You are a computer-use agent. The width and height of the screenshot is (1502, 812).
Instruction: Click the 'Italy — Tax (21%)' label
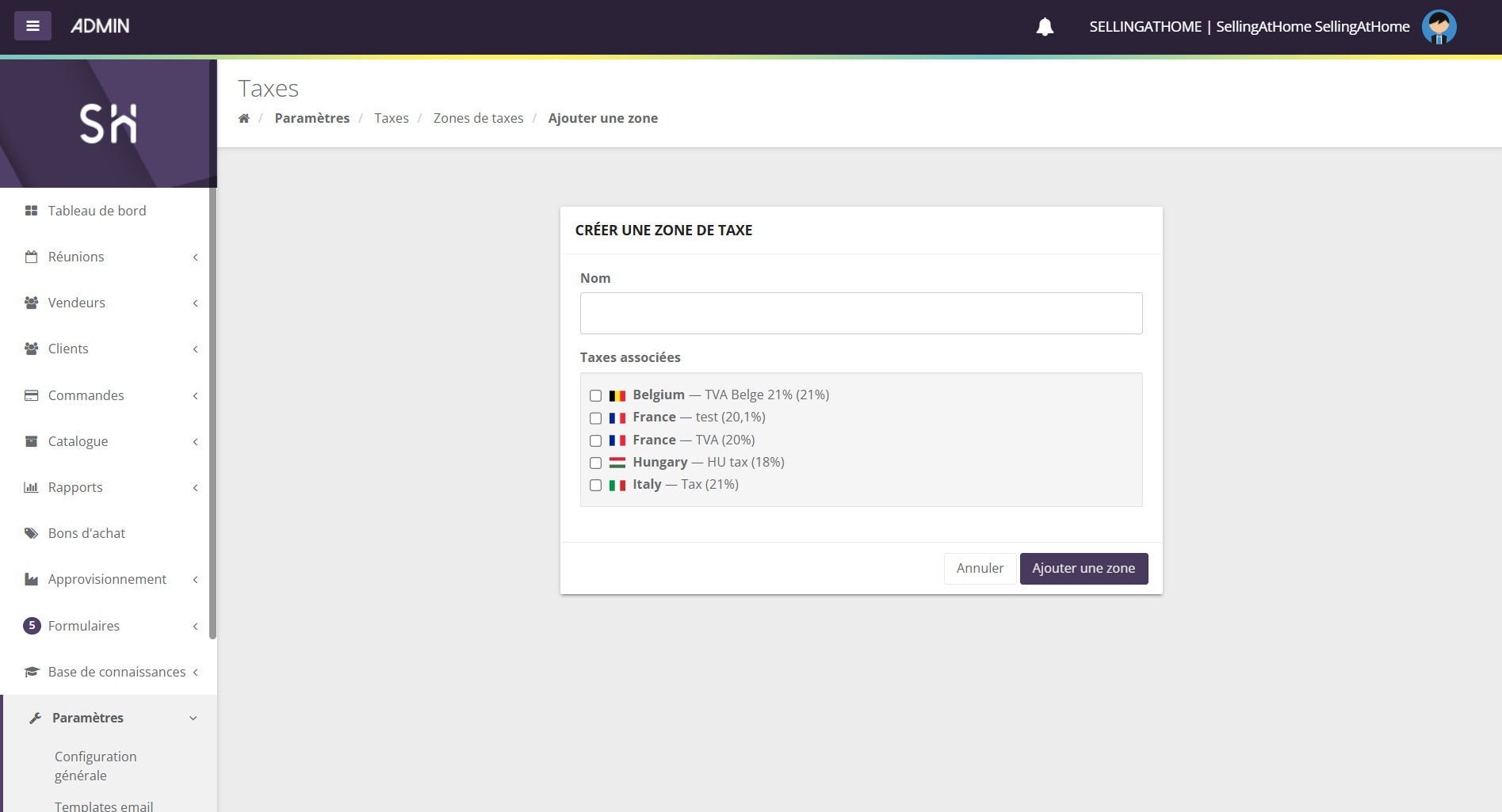pyautogui.click(x=686, y=485)
